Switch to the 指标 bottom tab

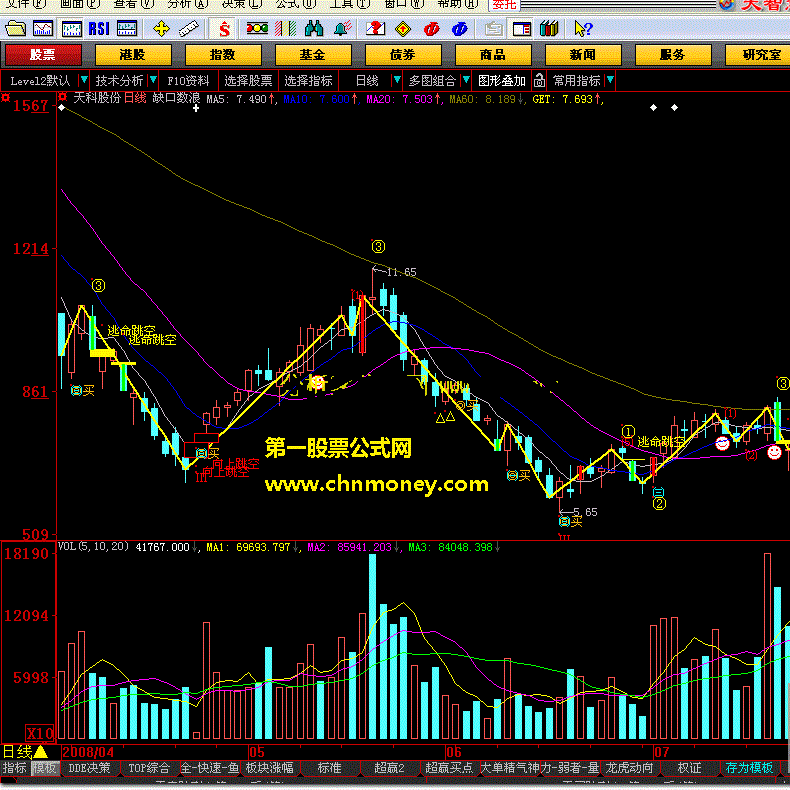(x=15, y=768)
